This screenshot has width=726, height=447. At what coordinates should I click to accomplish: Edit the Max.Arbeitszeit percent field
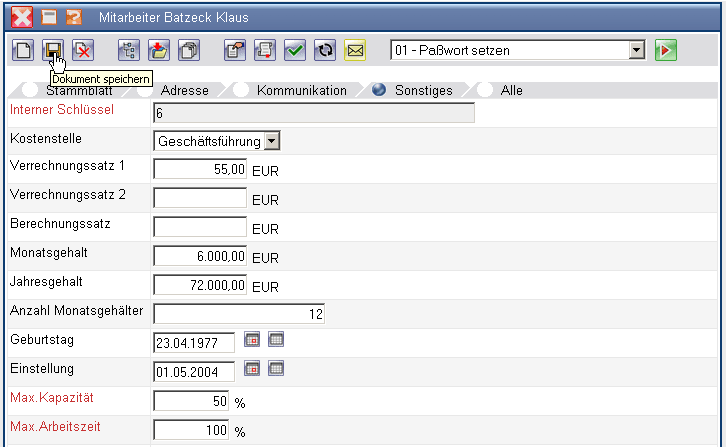click(191, 430)
